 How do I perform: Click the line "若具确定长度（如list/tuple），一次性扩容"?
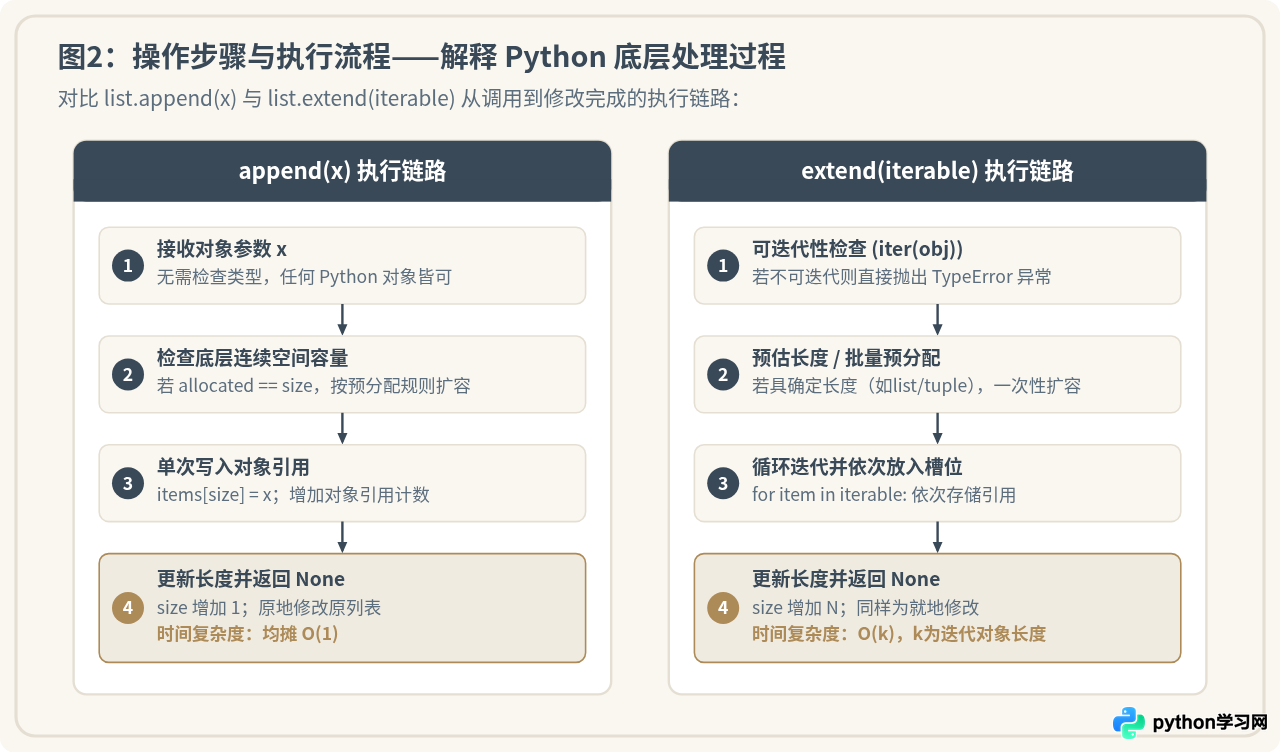[917, 385]
